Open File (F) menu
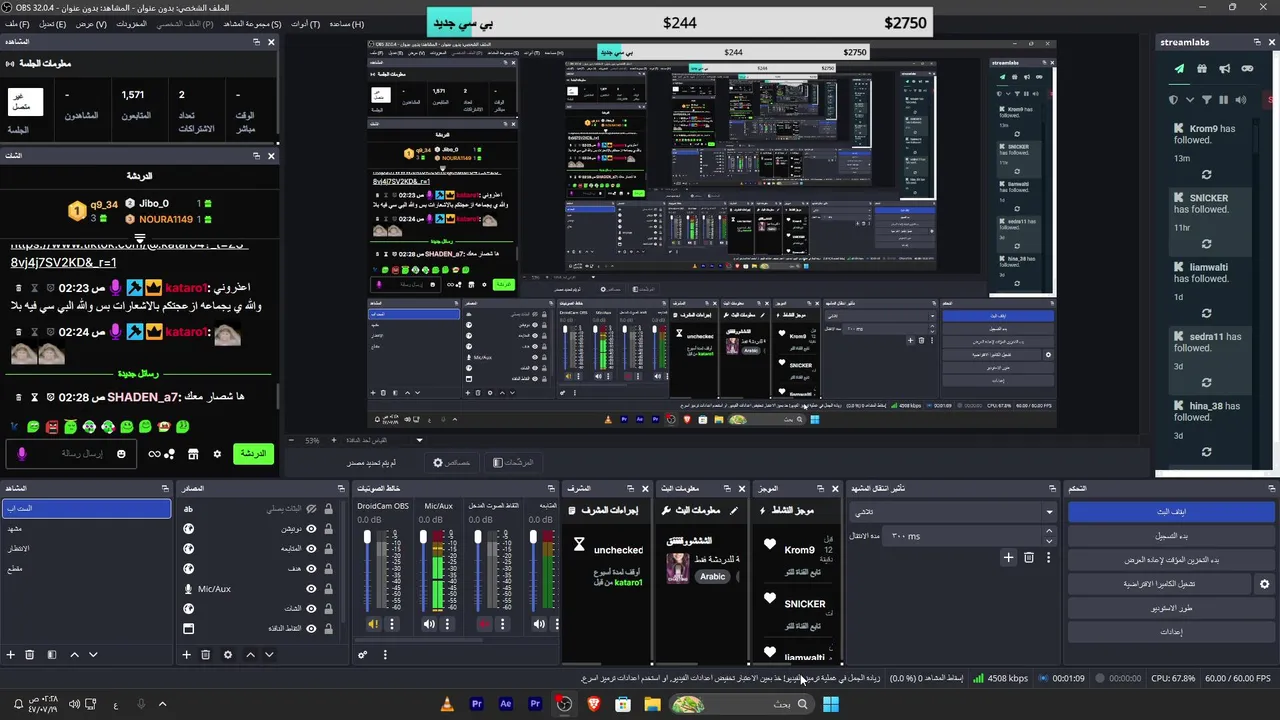The width and height of the screenshot is (1280, 720). pyautogui.click(x=17, y=24)
